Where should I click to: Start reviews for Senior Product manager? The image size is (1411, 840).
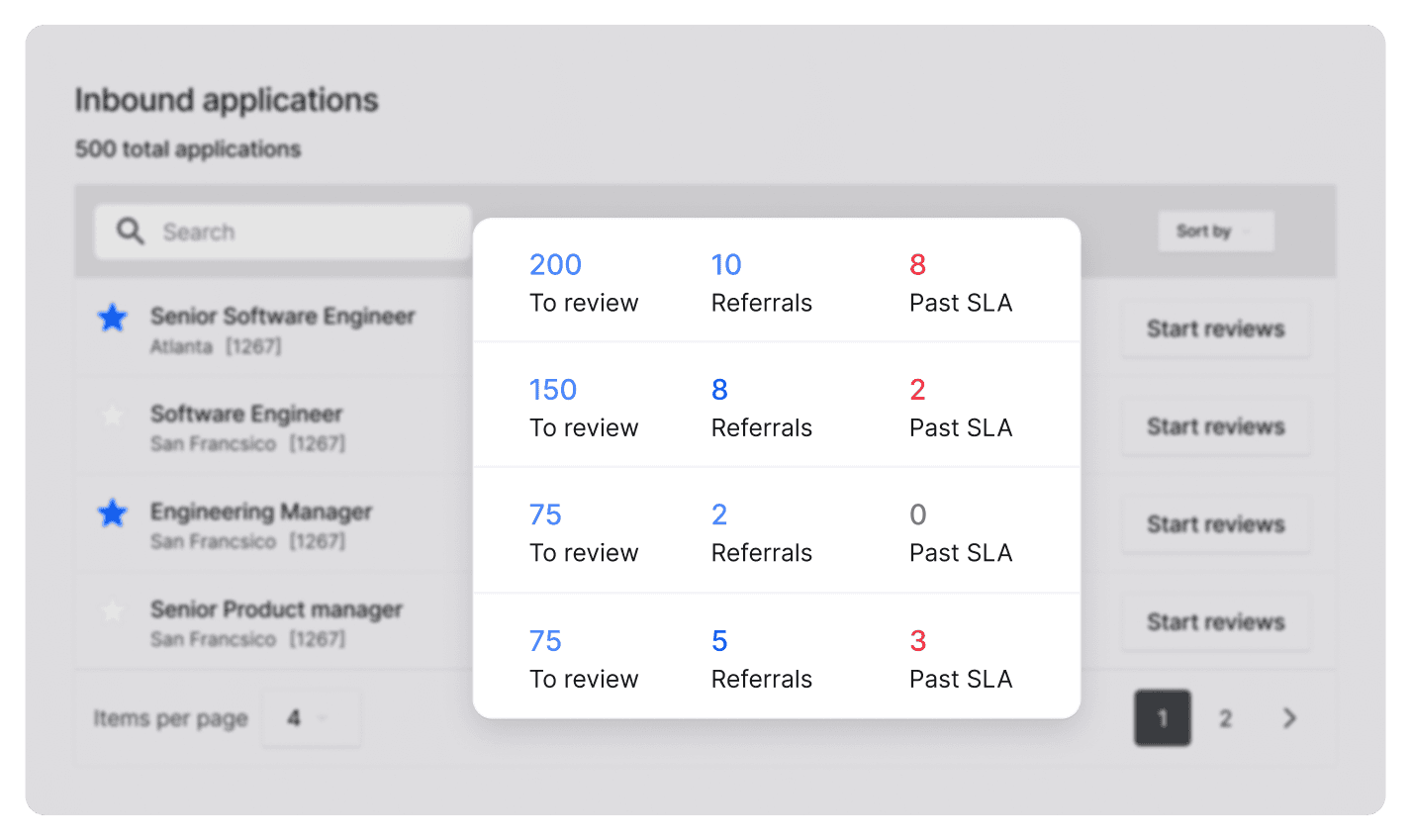(x=1215, y=622)
